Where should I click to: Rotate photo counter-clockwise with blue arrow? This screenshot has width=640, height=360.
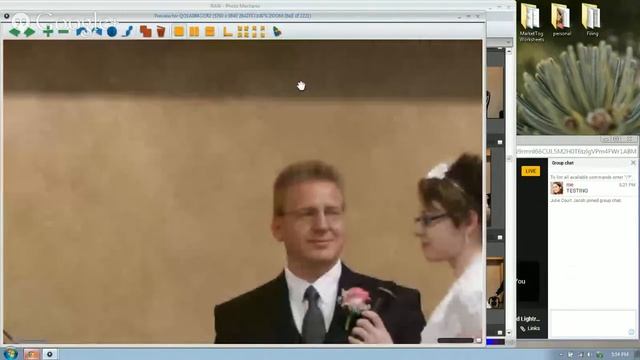pyautogui.click(x=82, y=31)
